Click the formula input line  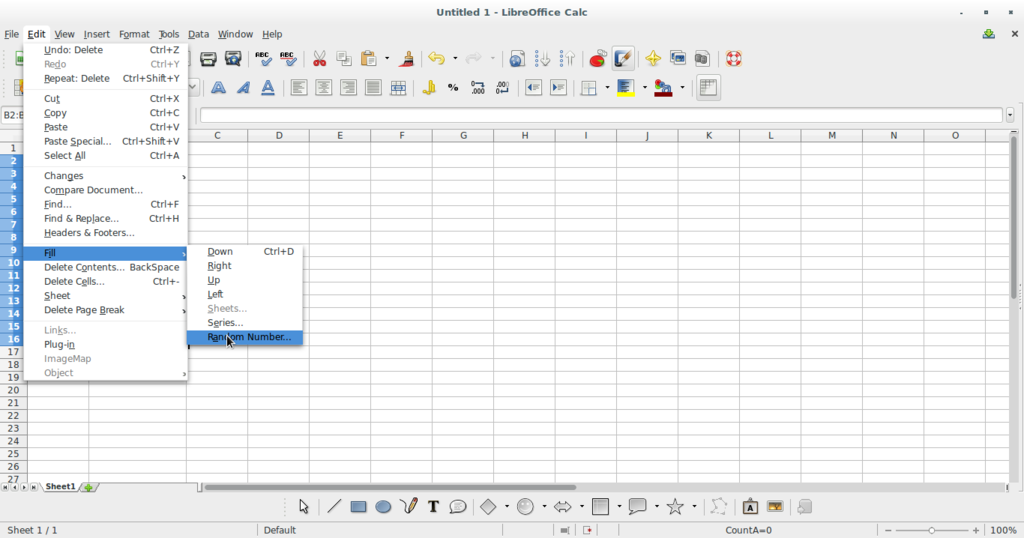[x=601, y=115]
